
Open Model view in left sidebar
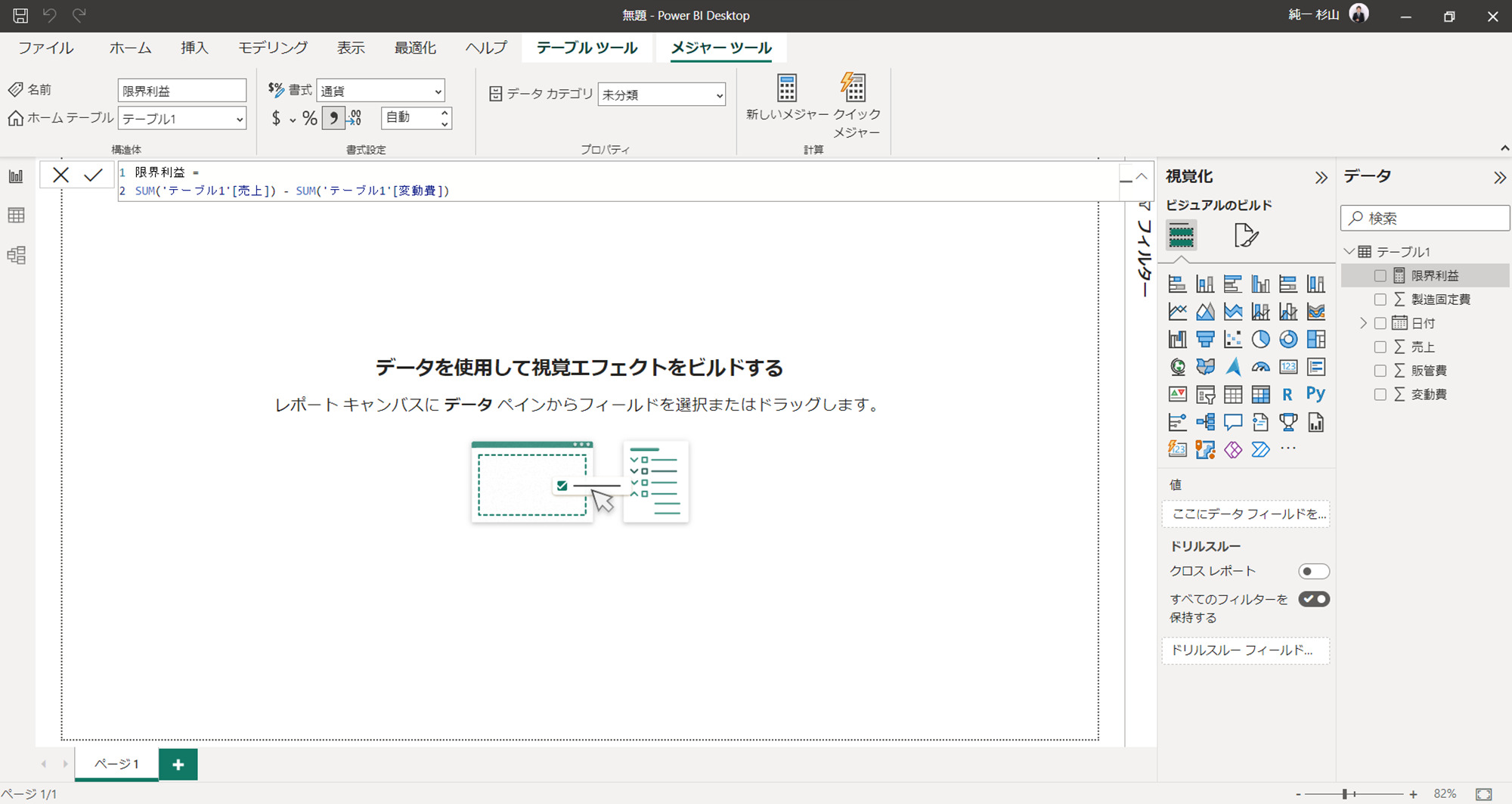16,255
